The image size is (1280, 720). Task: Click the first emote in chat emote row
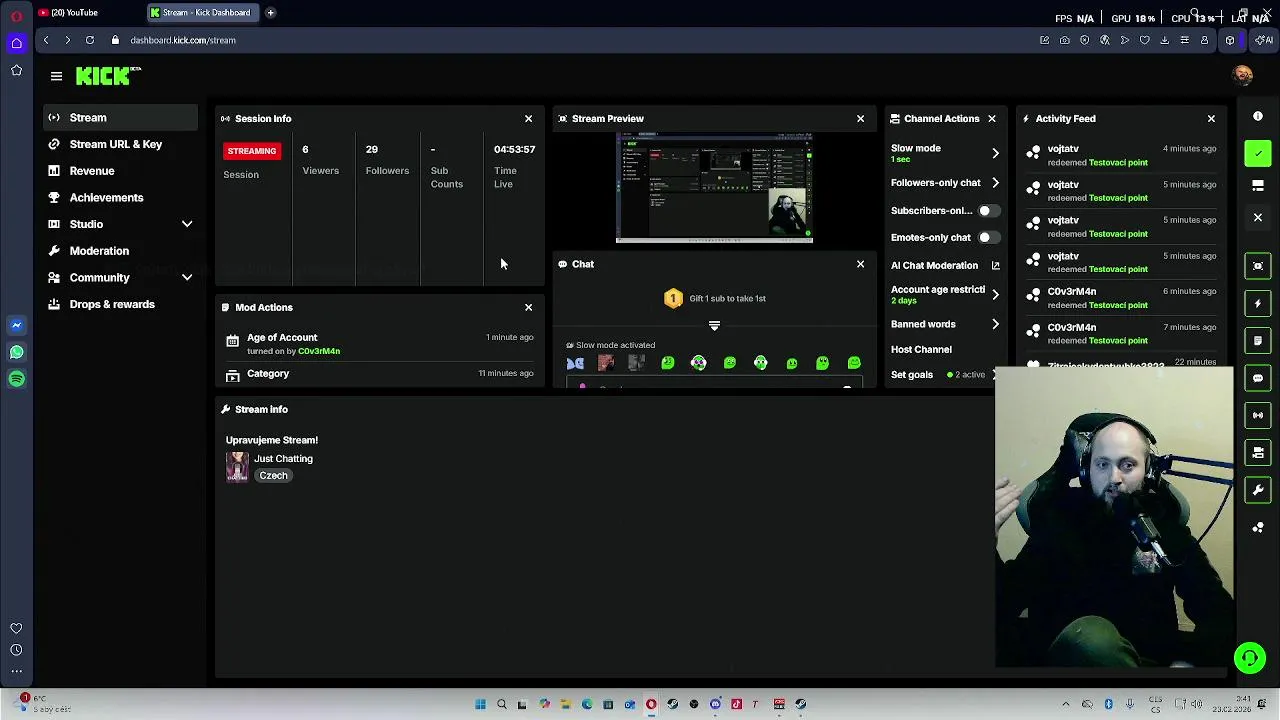[575, 364]
